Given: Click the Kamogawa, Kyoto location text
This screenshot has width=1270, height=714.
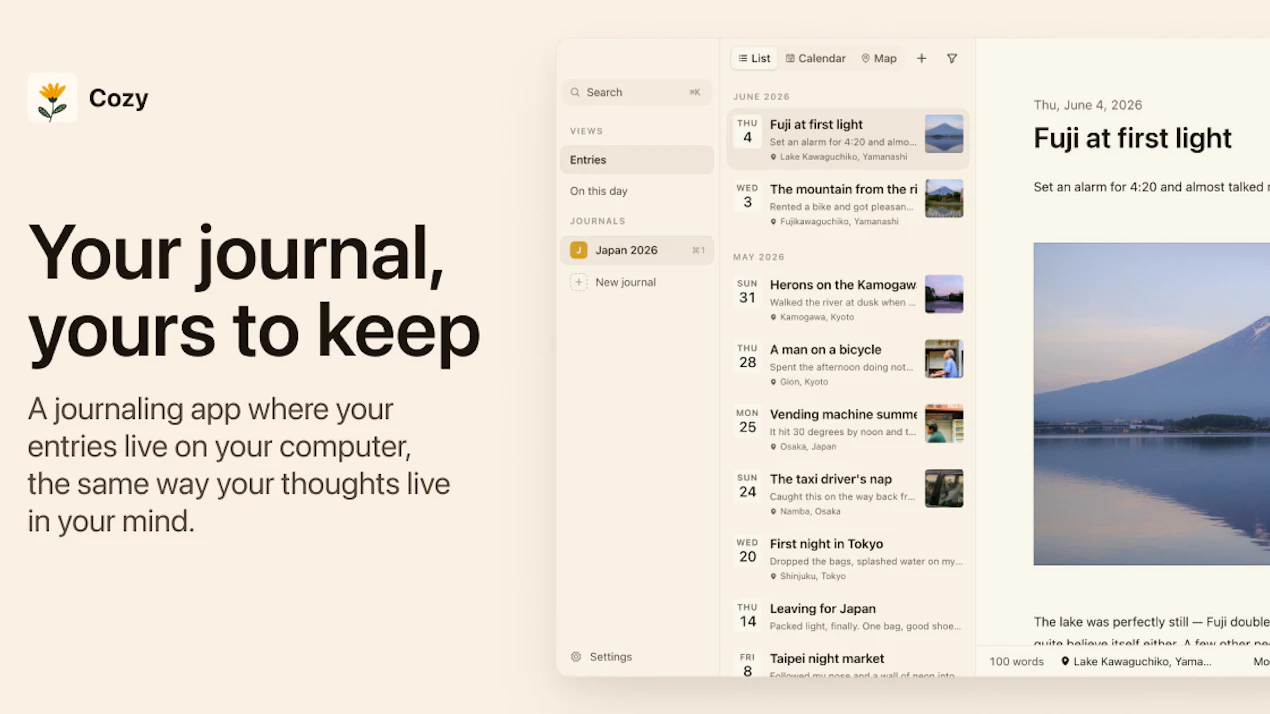Looking at the screenshot, I should point(817,317).
